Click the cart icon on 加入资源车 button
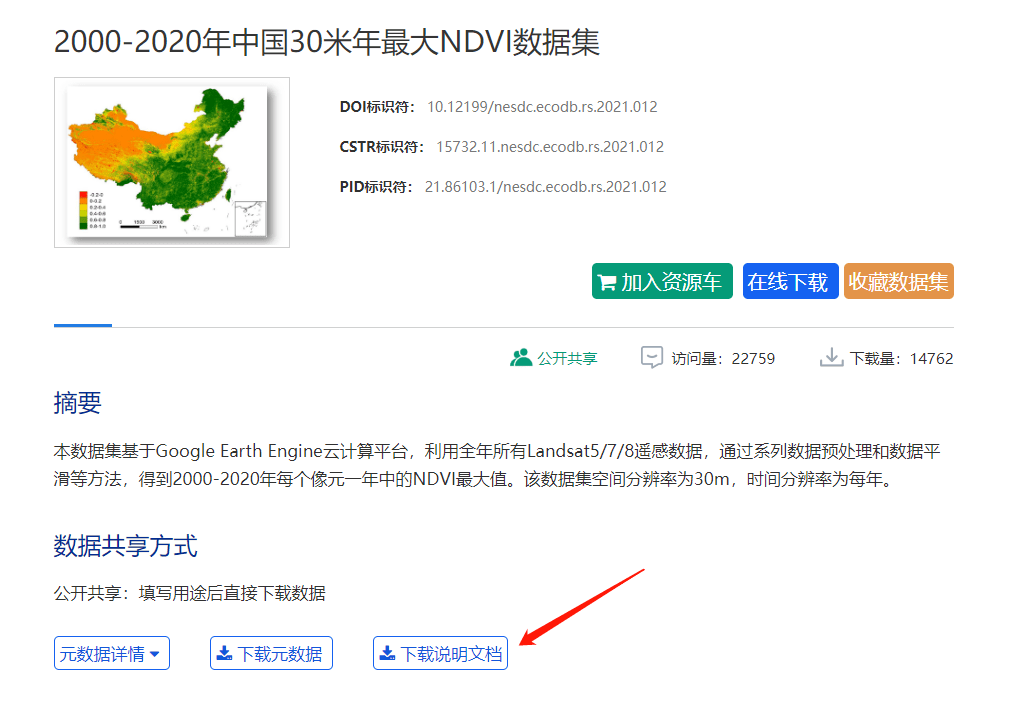1025x703 pixels. 608,281
